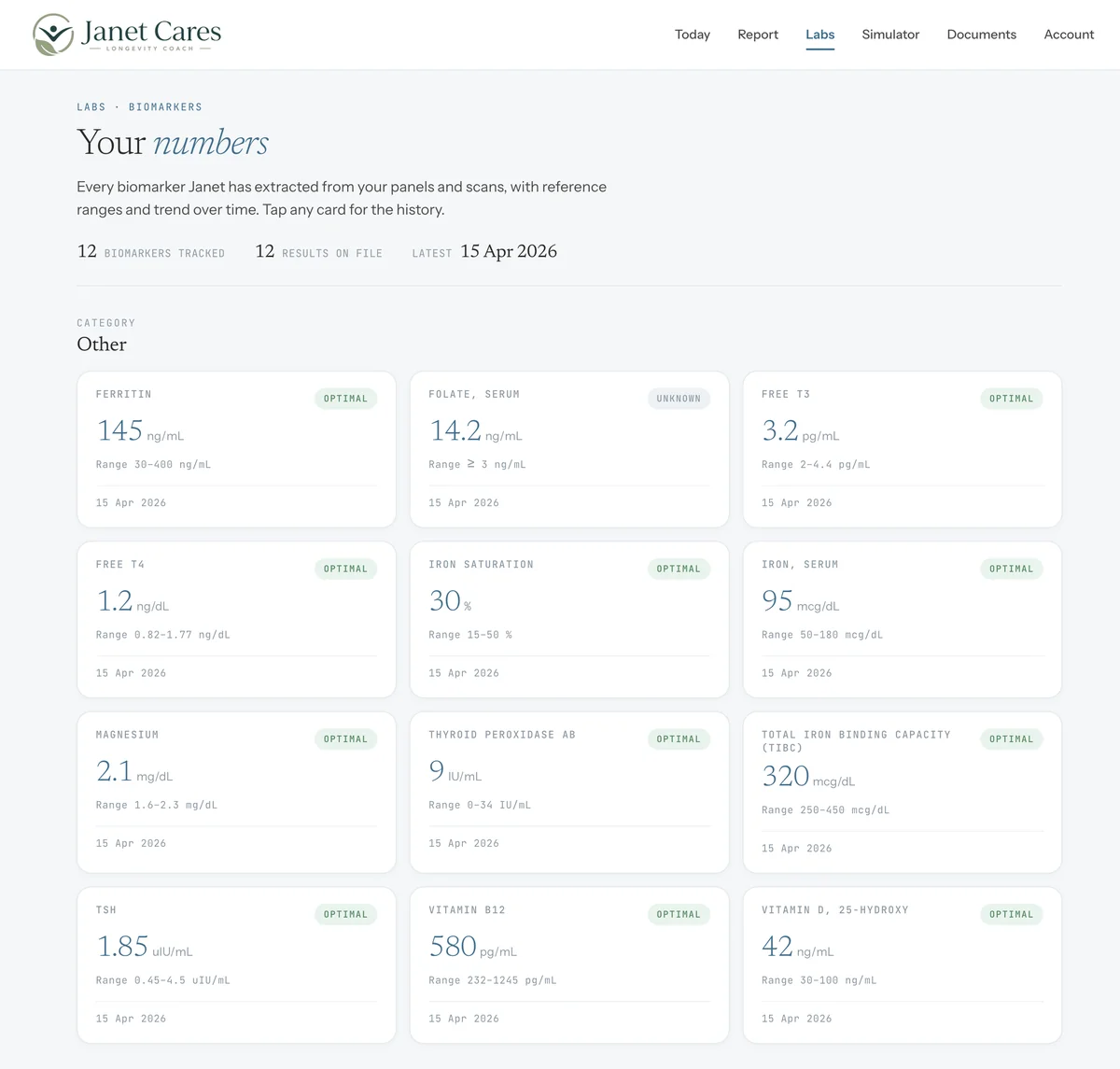This screenshot has width=1120, height=1069.
Task: Open the Iron Saturation card history
Action: (x=569, y=620)
